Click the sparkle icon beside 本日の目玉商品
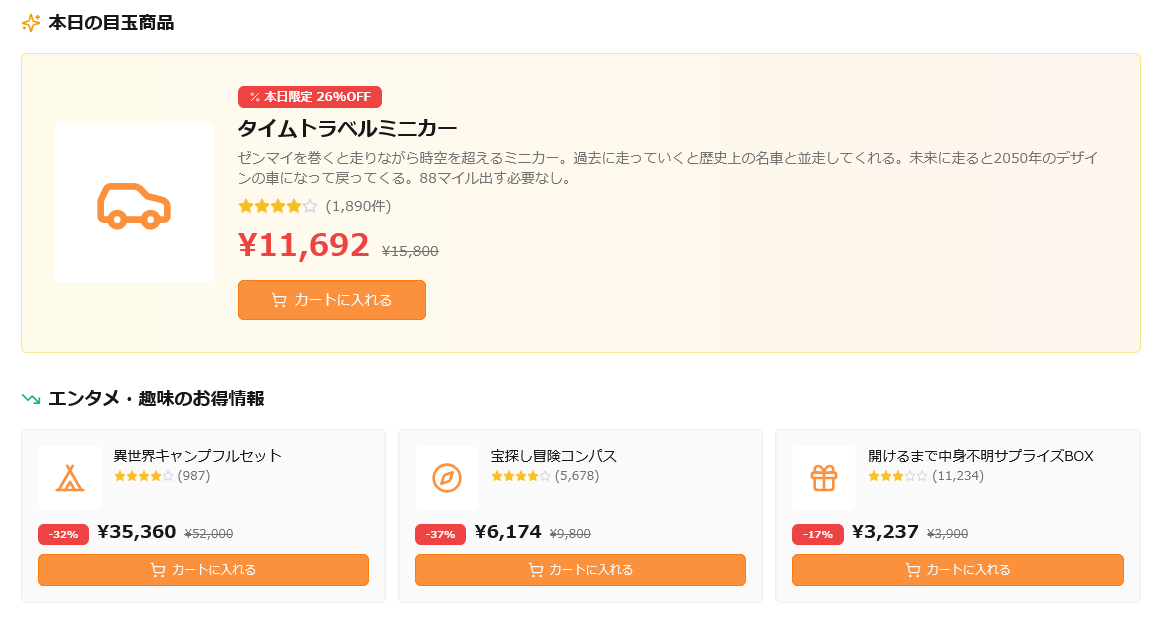This screenshot has width=1167, height=620. coord(31,23)
